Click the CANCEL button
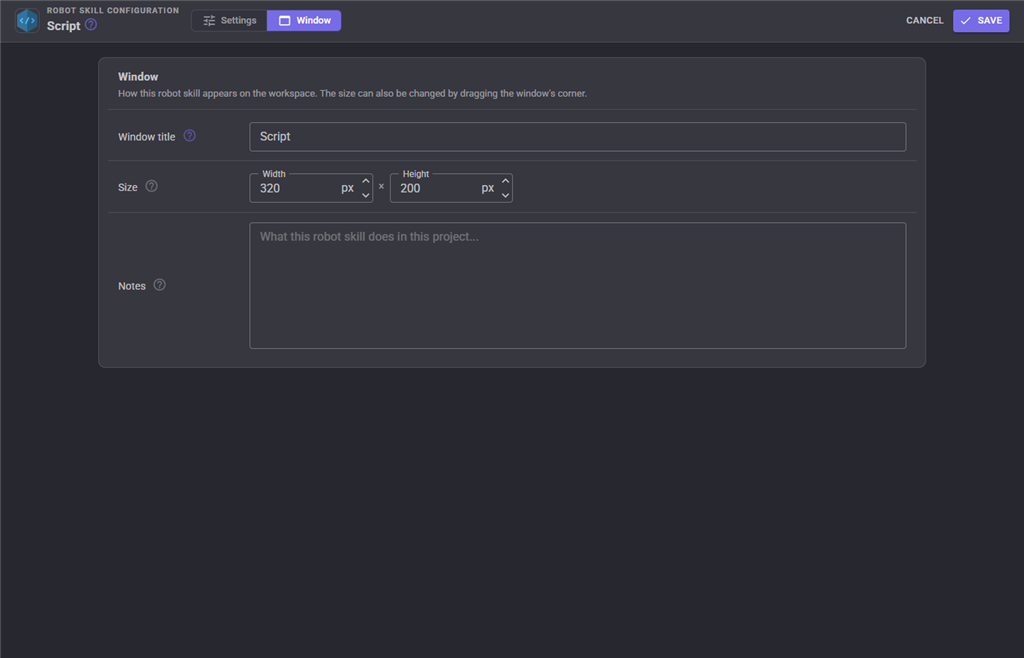The height and width of the screenshot is (658, 1024). pos(924,21)
